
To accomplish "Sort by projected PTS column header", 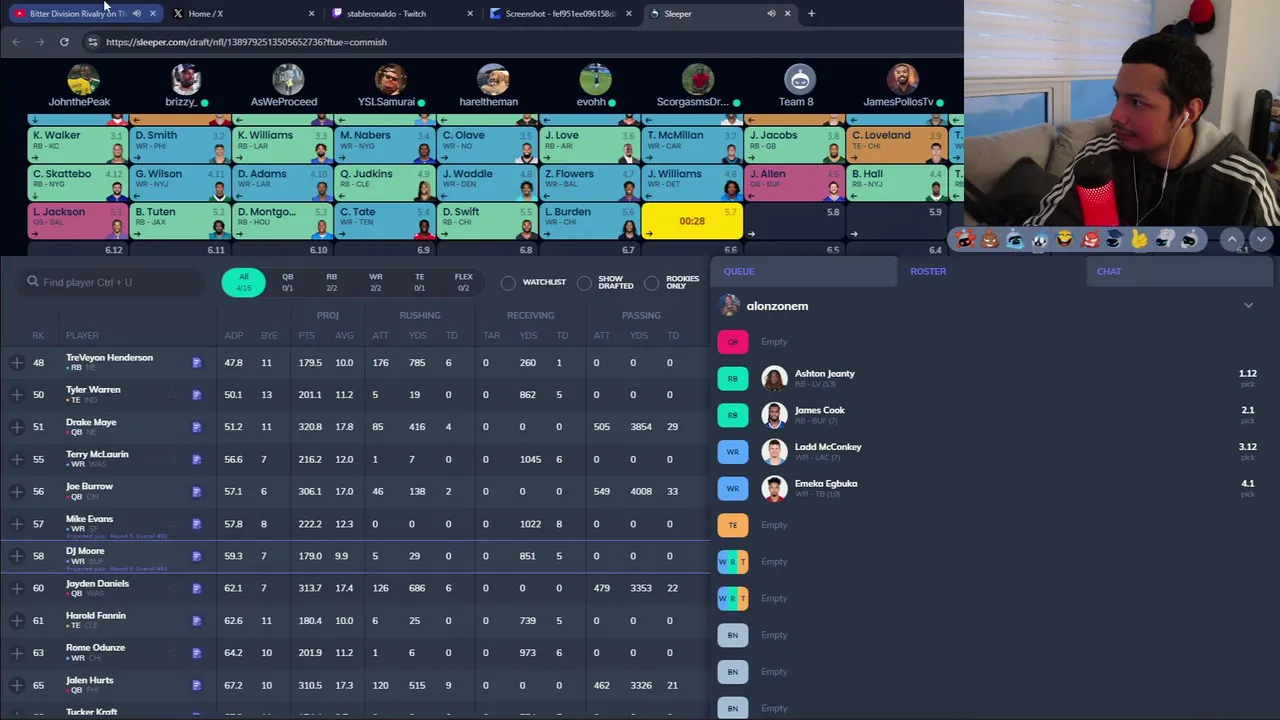I will [x=307, y=336].
